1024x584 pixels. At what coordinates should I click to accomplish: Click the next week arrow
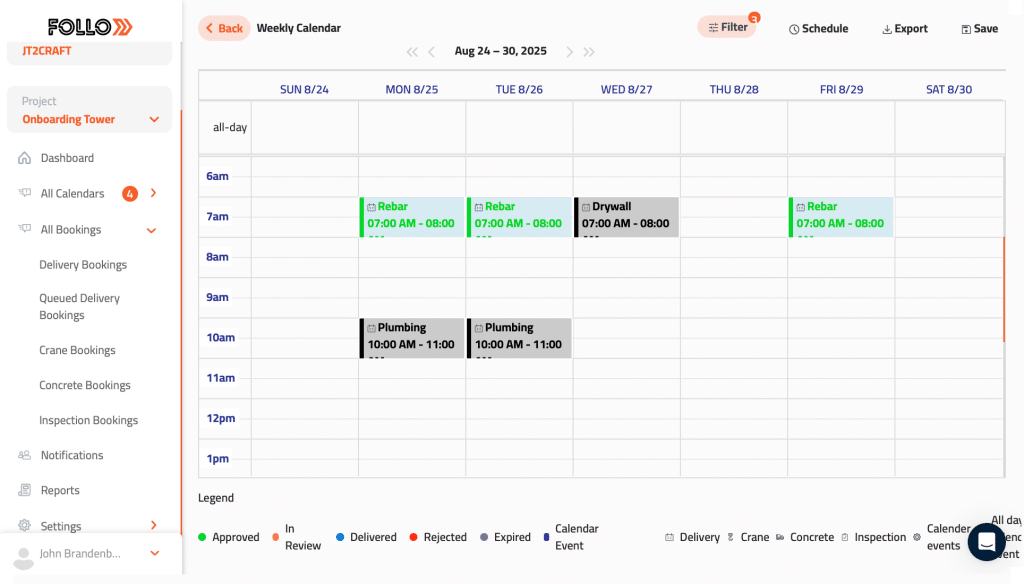[x=570, y=51]
